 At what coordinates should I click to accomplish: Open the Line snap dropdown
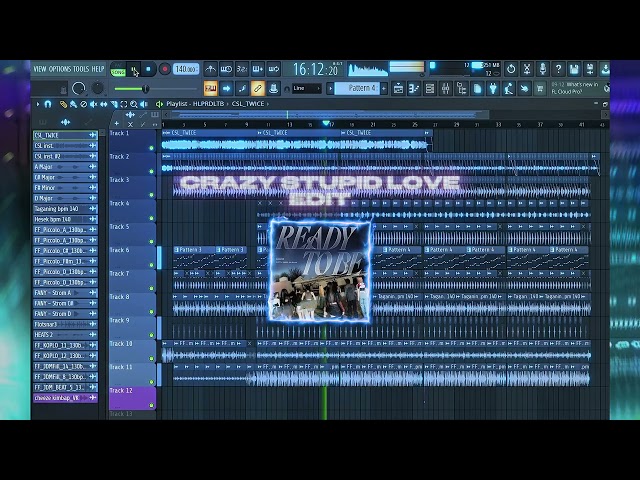coord(307,88)
